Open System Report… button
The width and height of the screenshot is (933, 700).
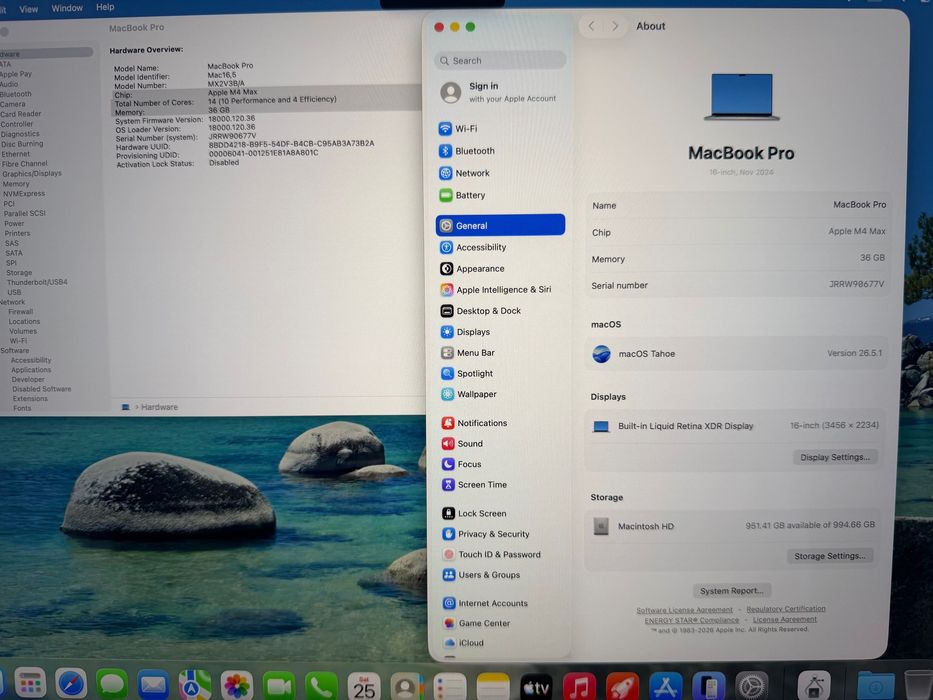coord(732,590)
